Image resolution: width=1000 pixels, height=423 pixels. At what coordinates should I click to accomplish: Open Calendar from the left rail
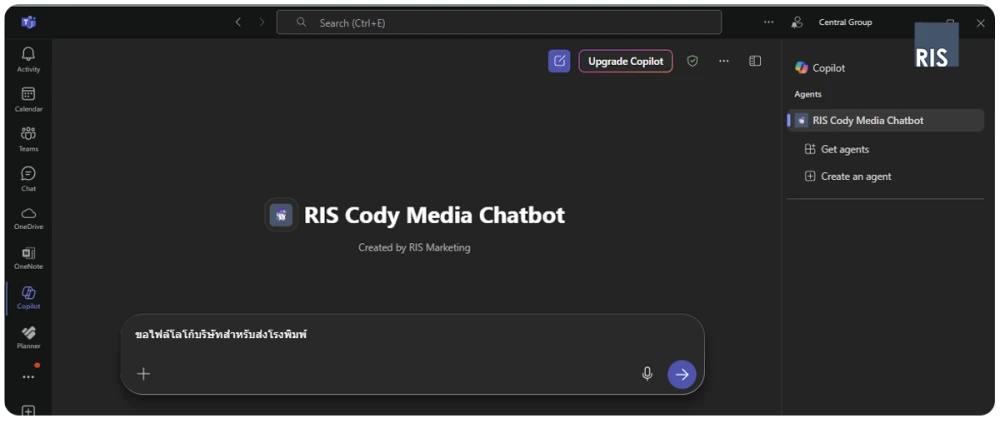pyautogui.click(x=28, y=100)
